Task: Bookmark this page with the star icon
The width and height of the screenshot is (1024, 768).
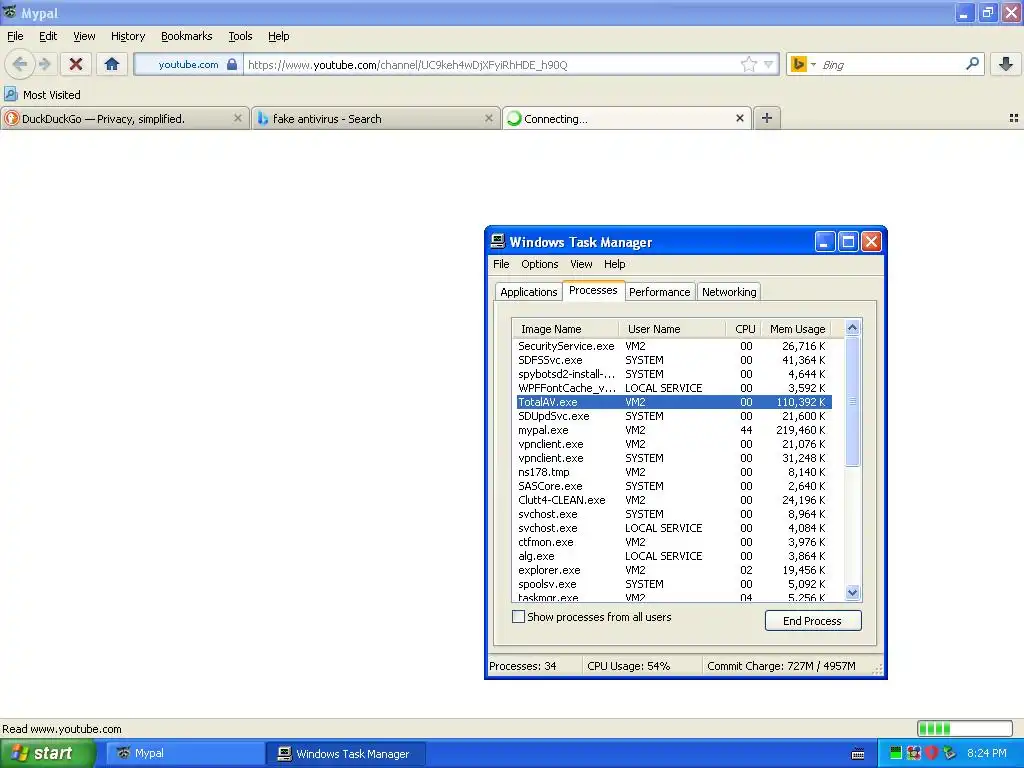Action: (748, 64)
